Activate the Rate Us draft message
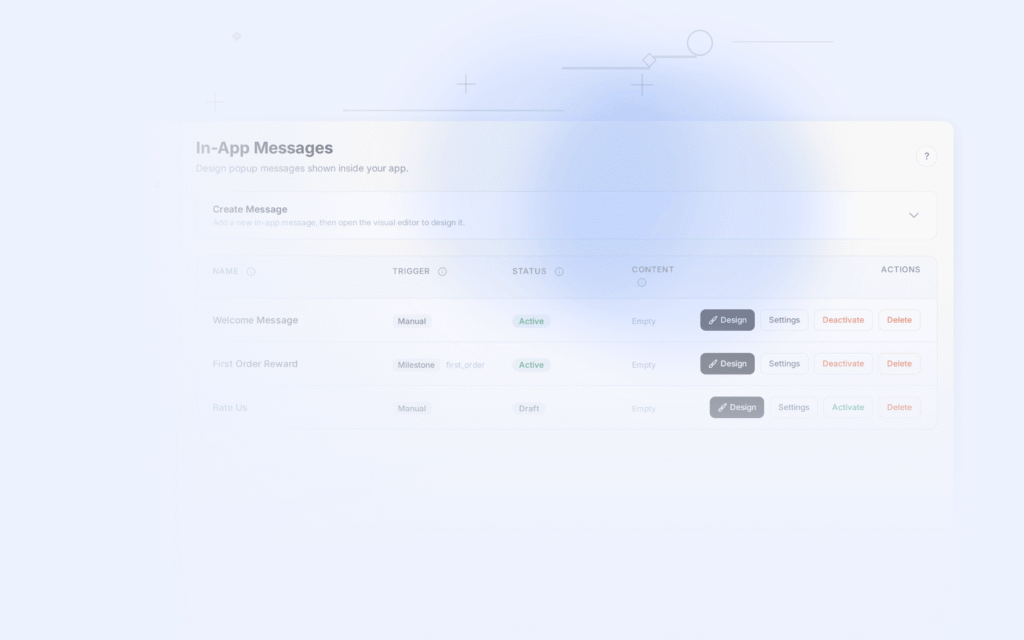Viewport: 1024px width, 640px height. [848, 408]
